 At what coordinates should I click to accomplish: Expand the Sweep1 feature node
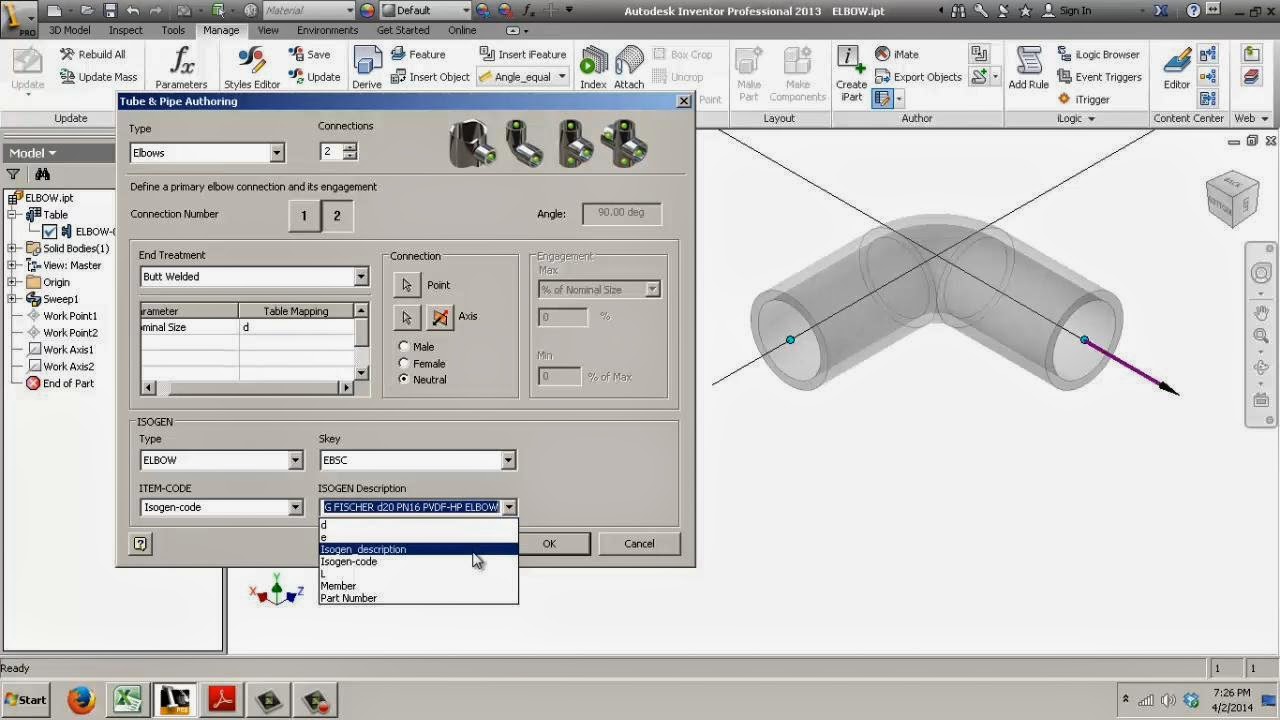(x=12, y=299)
